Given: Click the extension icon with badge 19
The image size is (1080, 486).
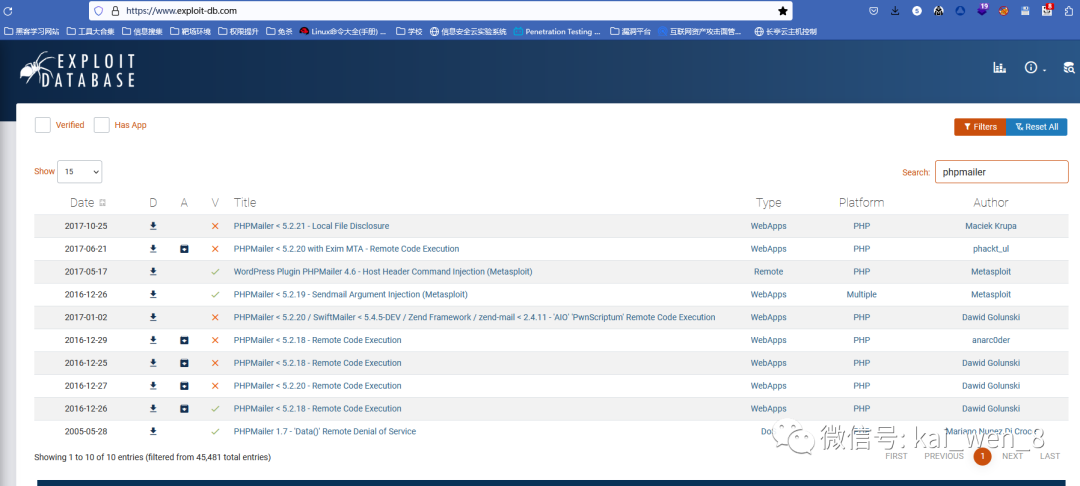Looking at the screenshot, I should [x=982, y=10].
